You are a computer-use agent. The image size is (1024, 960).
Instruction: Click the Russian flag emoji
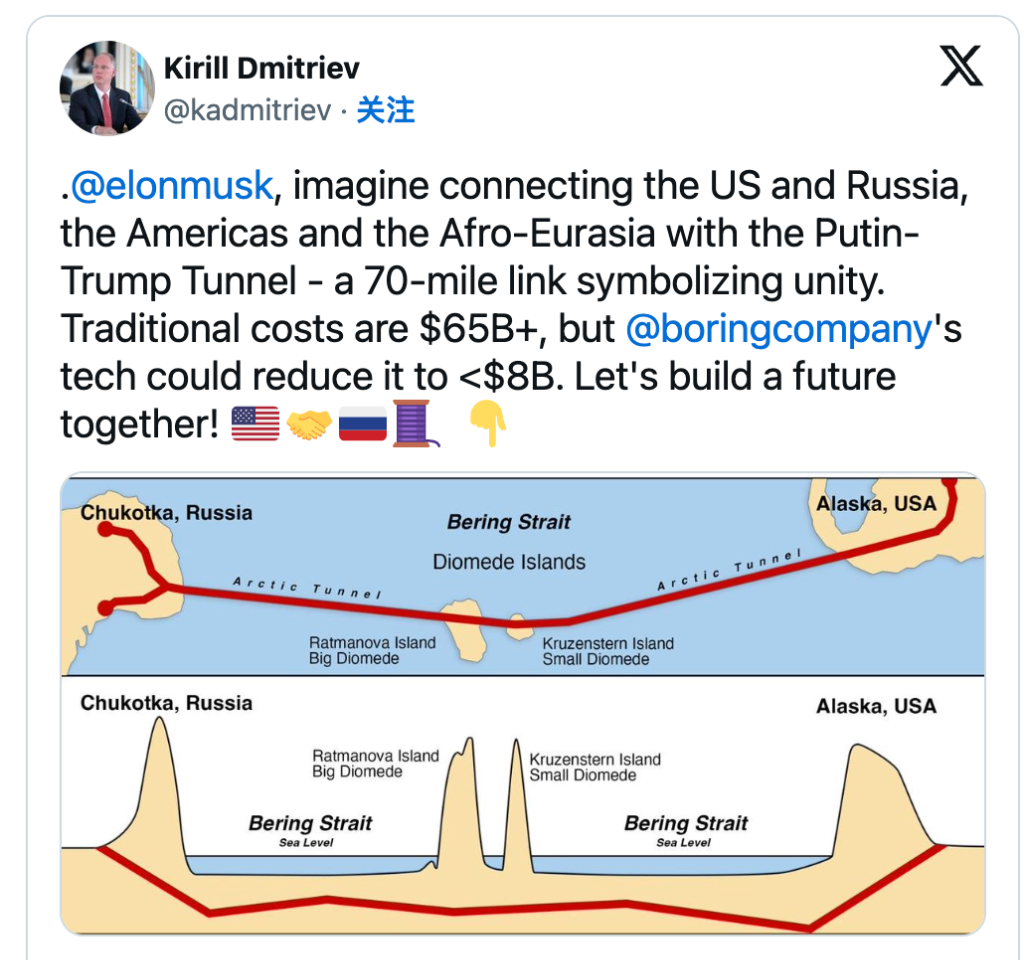pyautogui.click(x=362, y=425)
